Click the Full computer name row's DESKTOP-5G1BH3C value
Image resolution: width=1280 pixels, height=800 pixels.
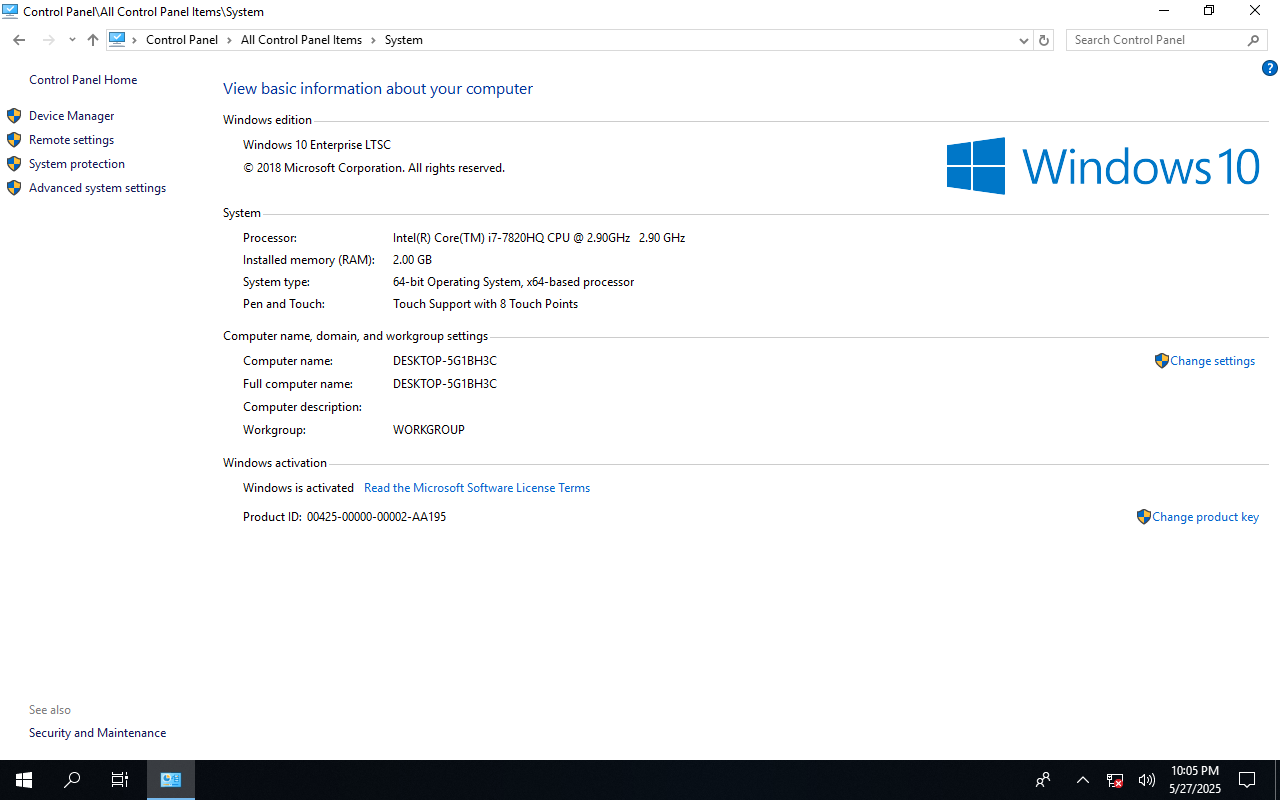[x=445, y=384]
